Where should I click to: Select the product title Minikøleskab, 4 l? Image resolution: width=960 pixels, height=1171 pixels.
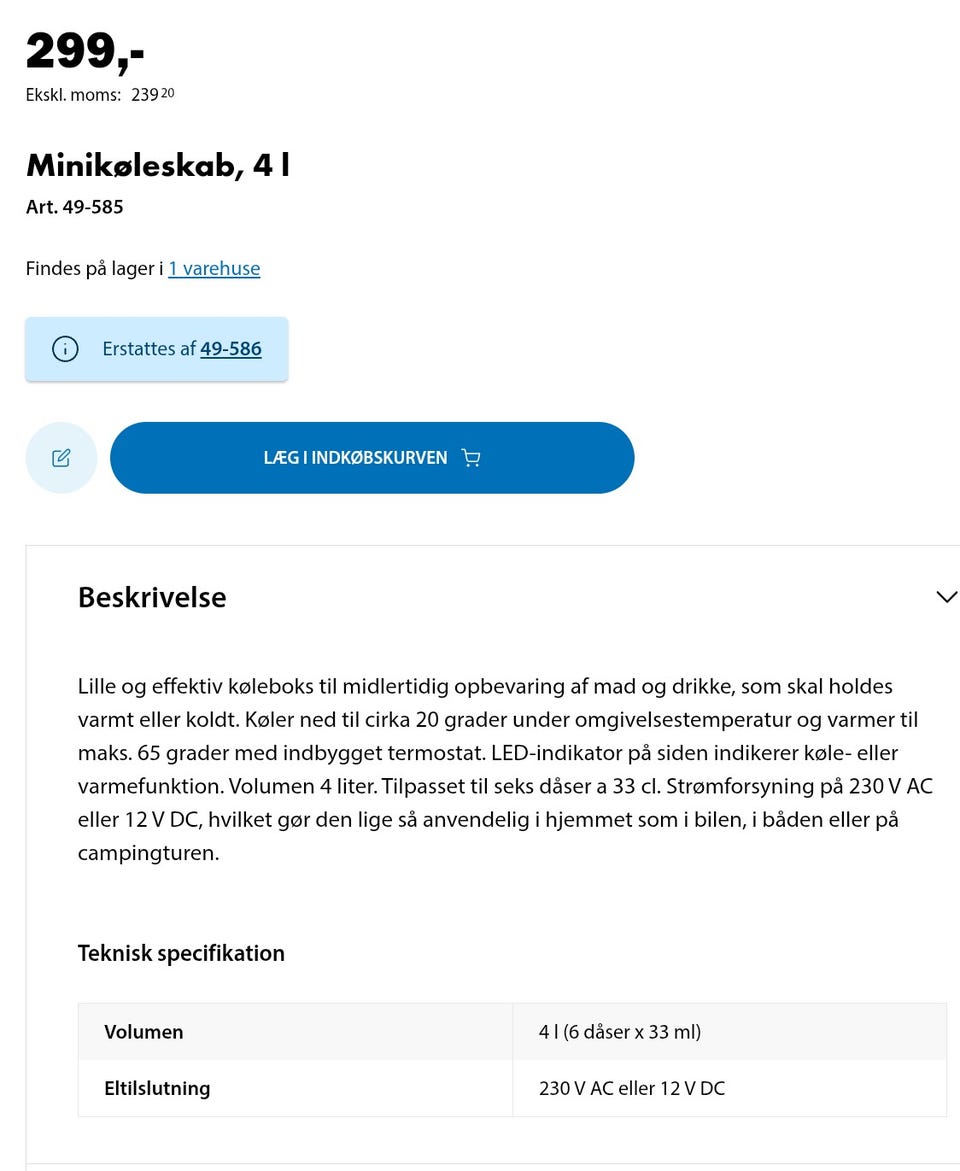(157, 165)
